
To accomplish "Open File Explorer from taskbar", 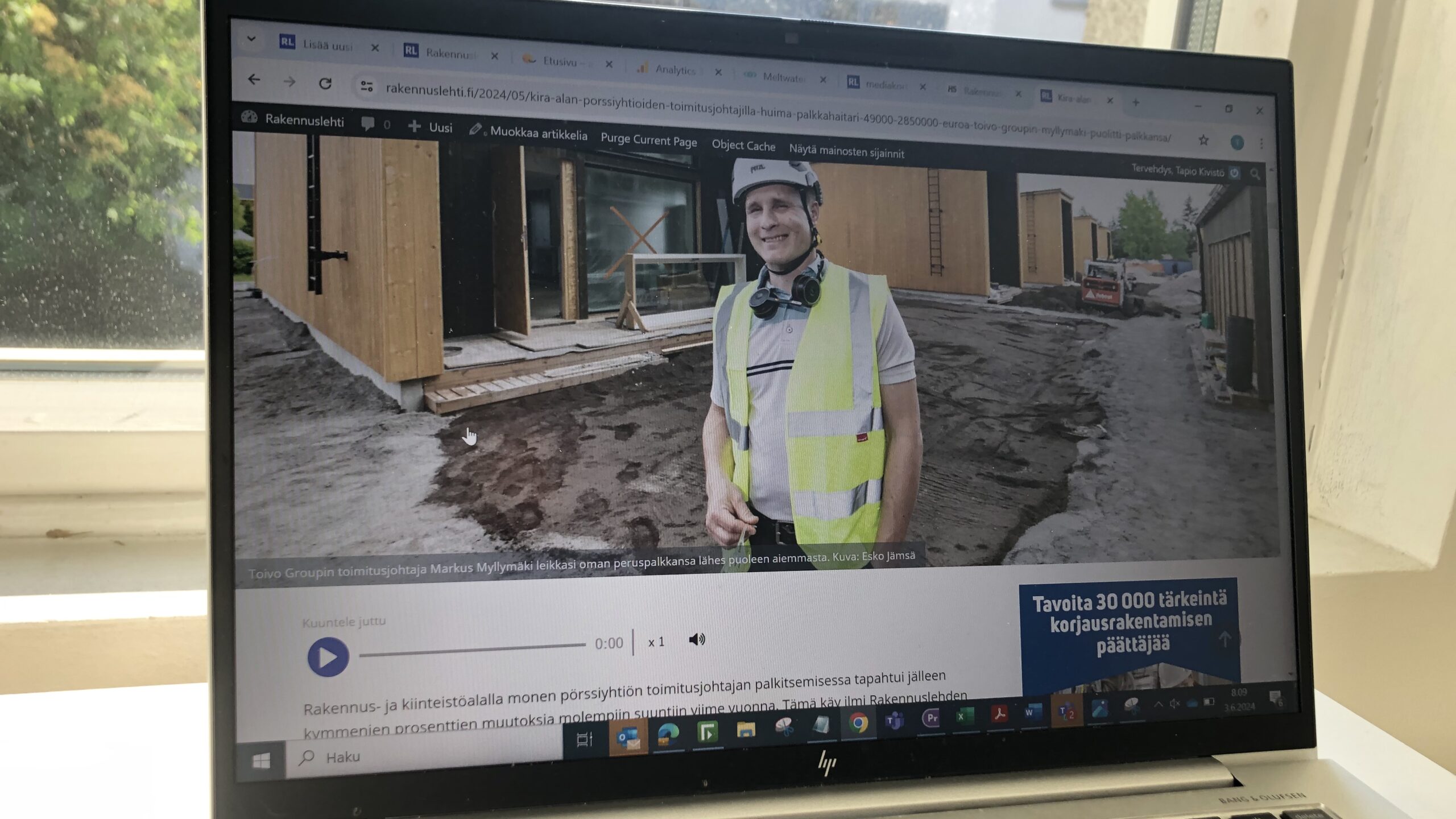I will 746,730.
